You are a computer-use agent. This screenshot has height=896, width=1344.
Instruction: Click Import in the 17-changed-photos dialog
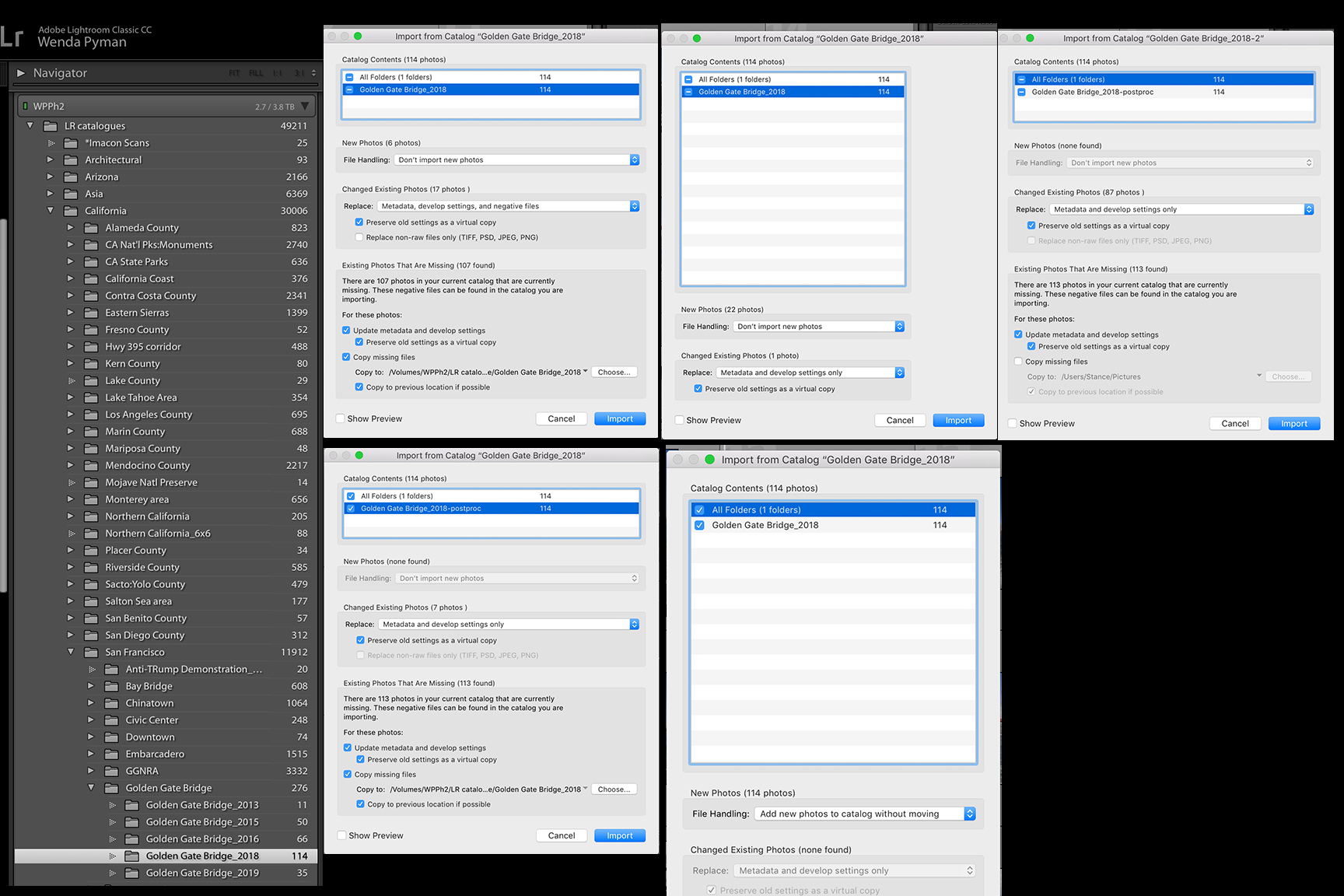tap(620, 418)
